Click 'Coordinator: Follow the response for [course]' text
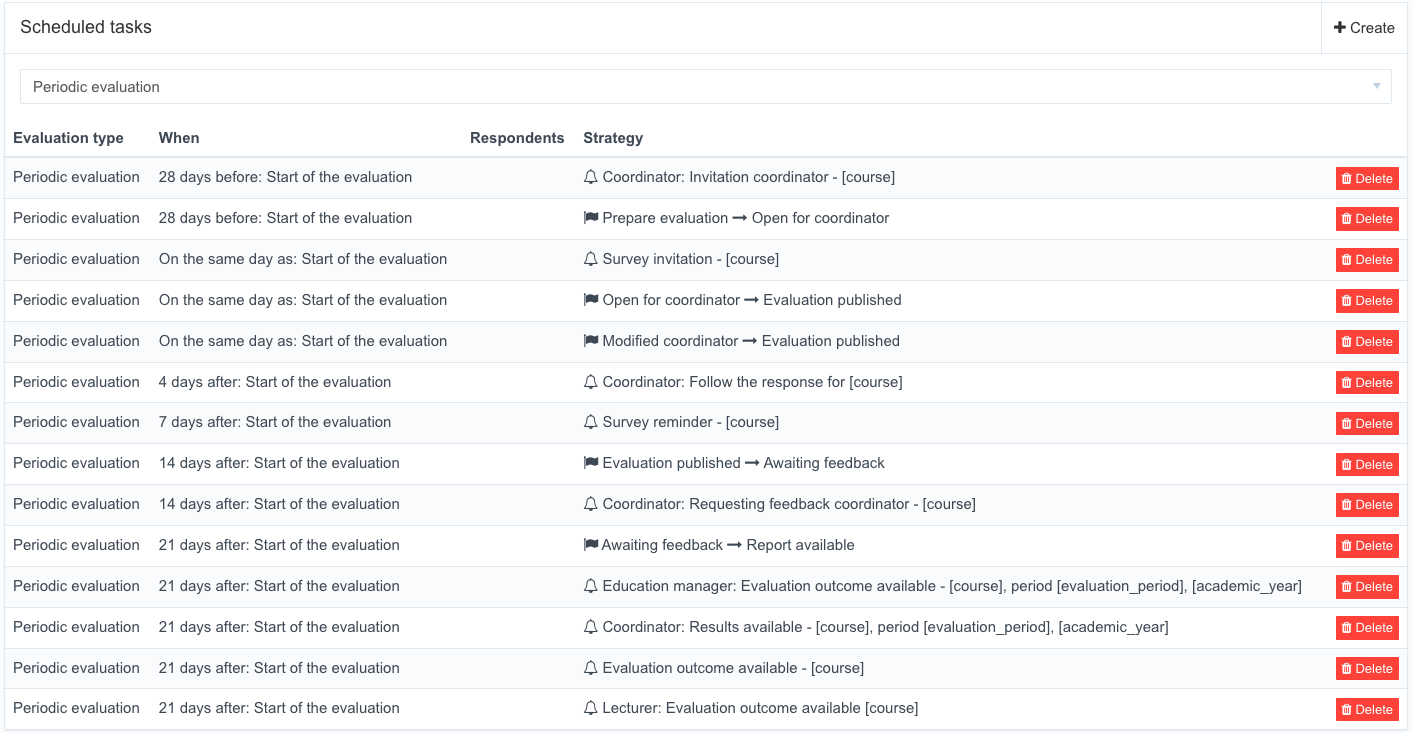Viewport: 1413px width, 733px height. [753, 382]
